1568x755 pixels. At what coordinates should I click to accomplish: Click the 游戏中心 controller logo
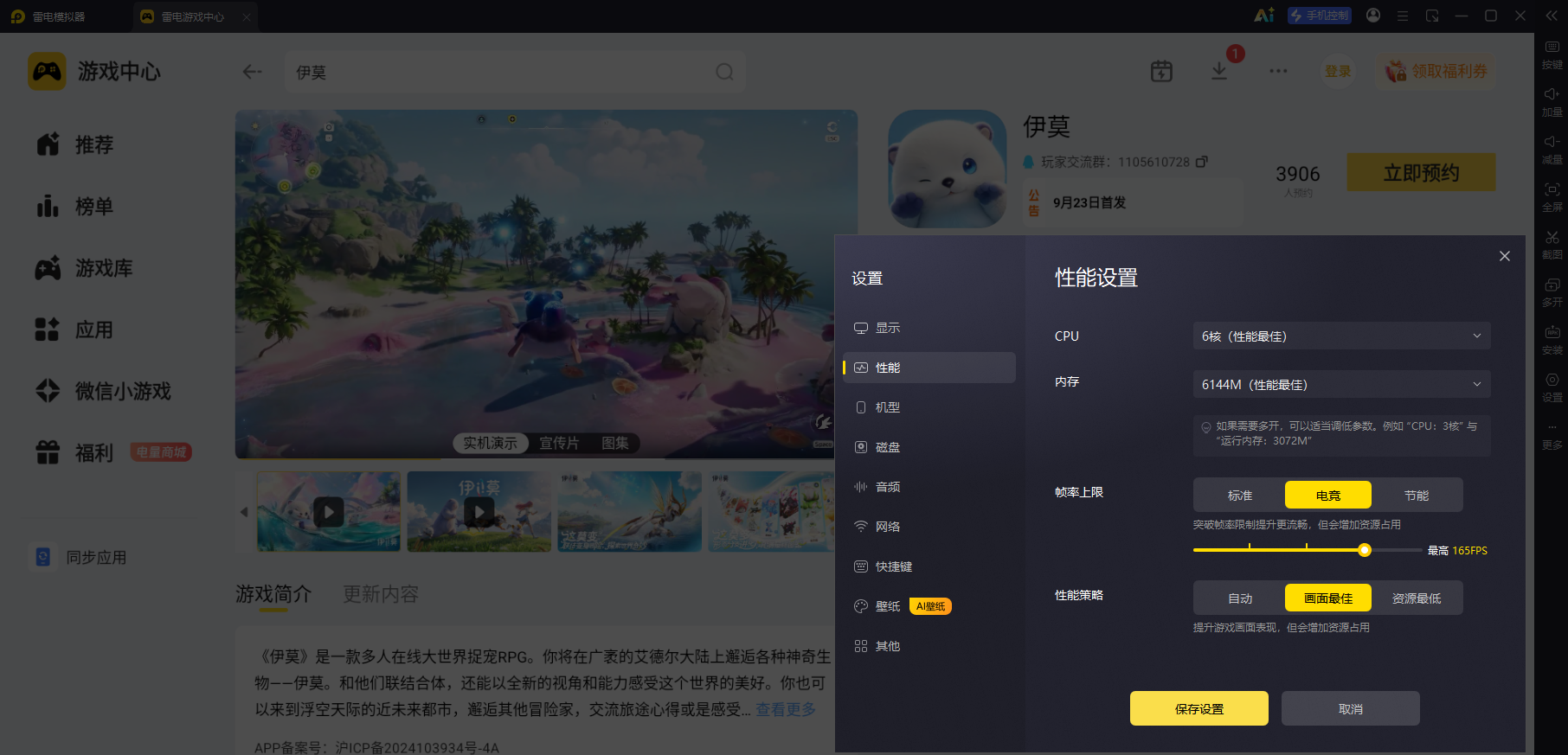47,71
